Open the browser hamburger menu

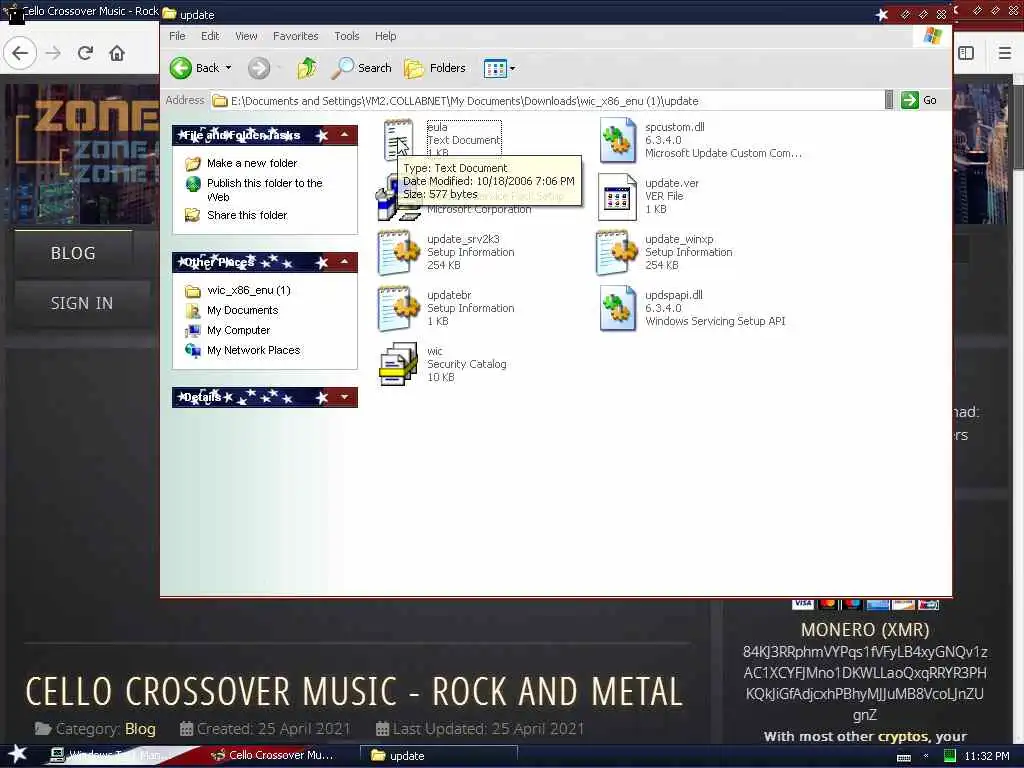click(x=1004, y=53)
